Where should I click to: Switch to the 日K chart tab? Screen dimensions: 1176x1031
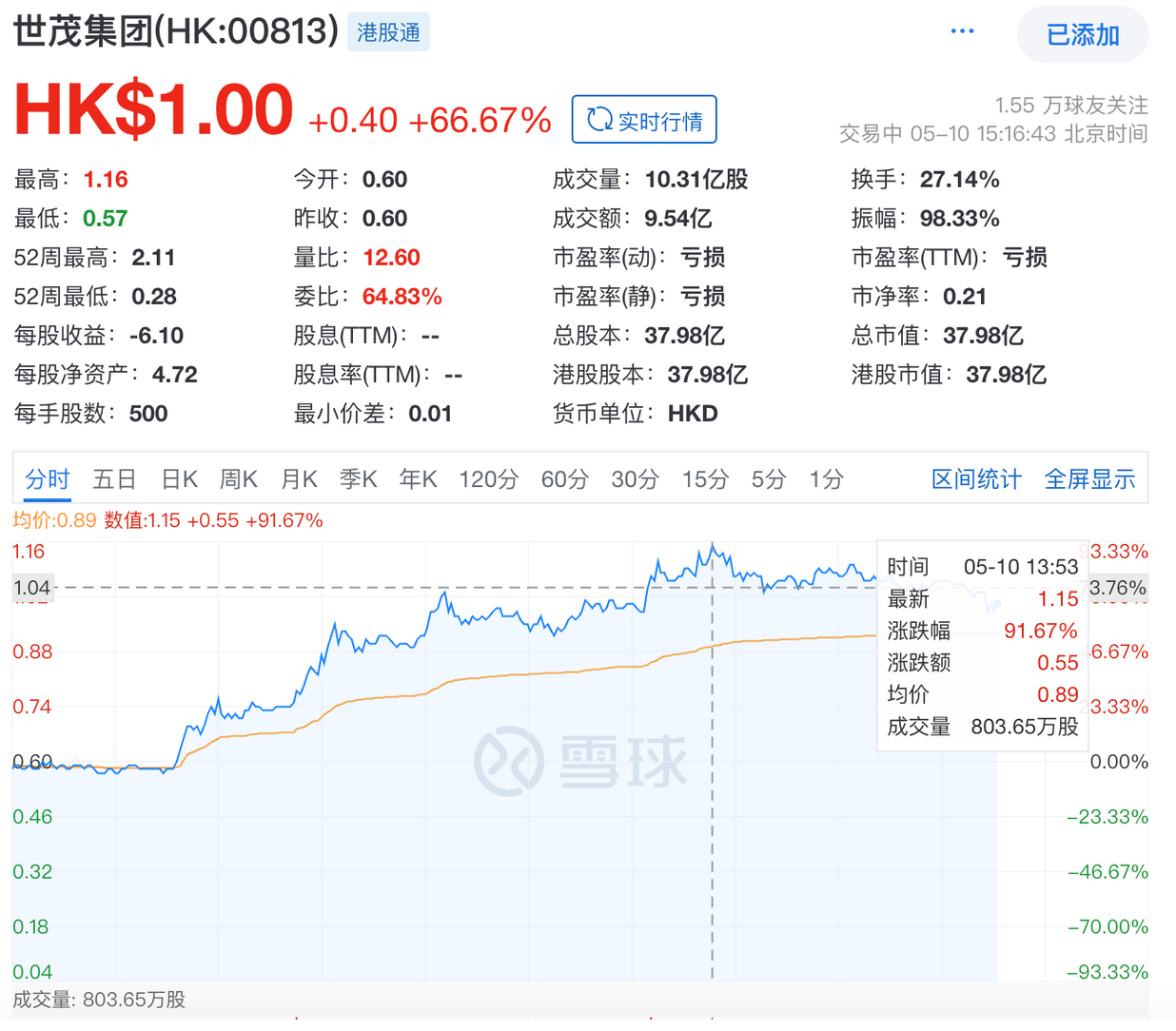179,479
